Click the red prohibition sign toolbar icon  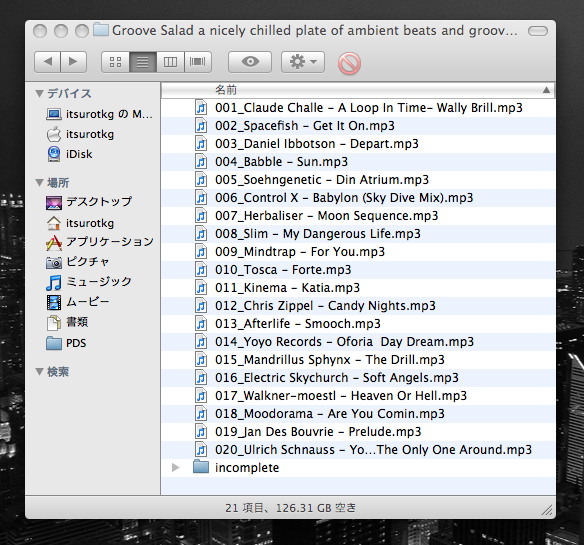pyautogui.click(x=349, y=63)
